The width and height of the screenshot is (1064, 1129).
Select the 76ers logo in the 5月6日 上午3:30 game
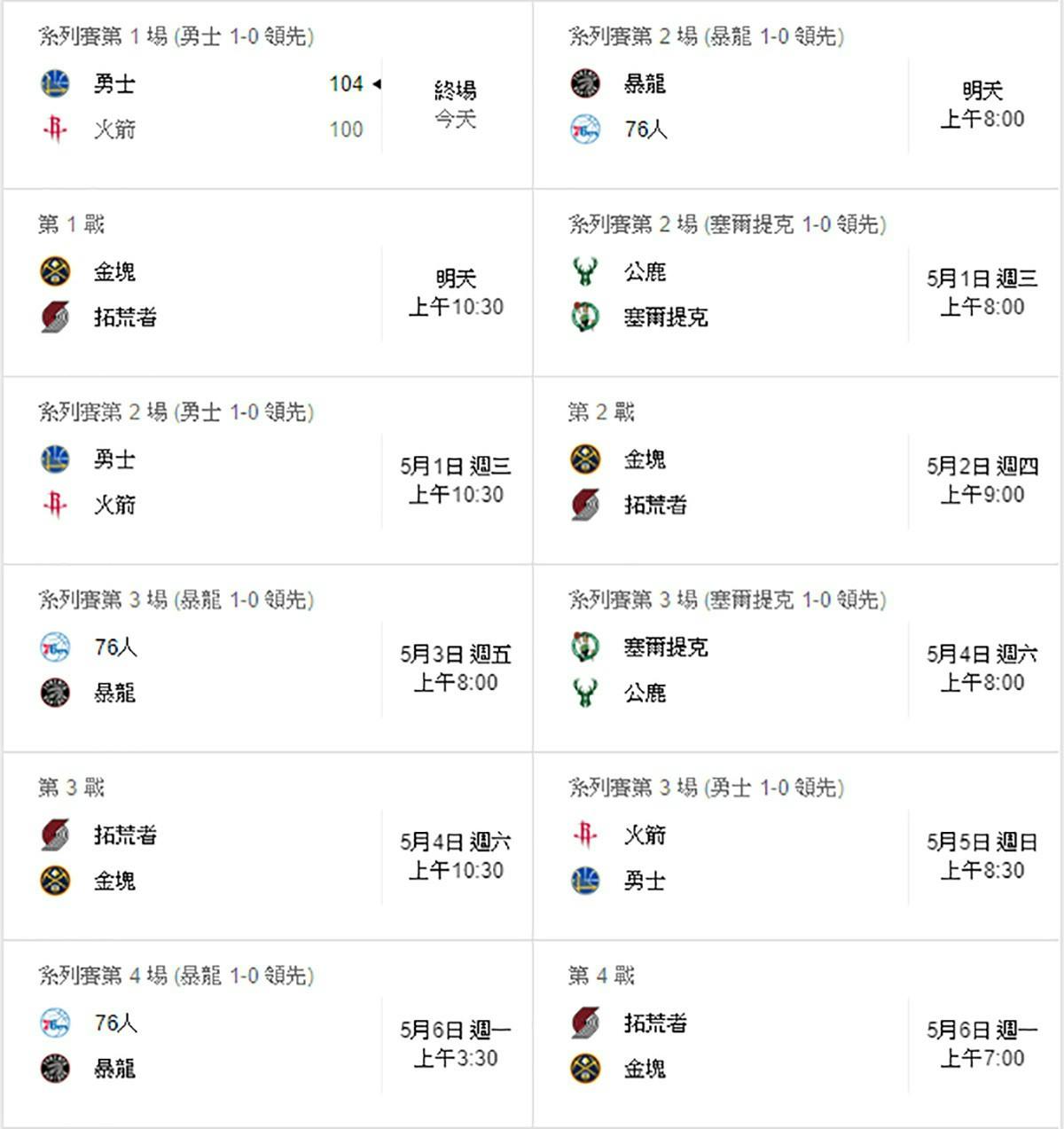tap(55, 1023)
